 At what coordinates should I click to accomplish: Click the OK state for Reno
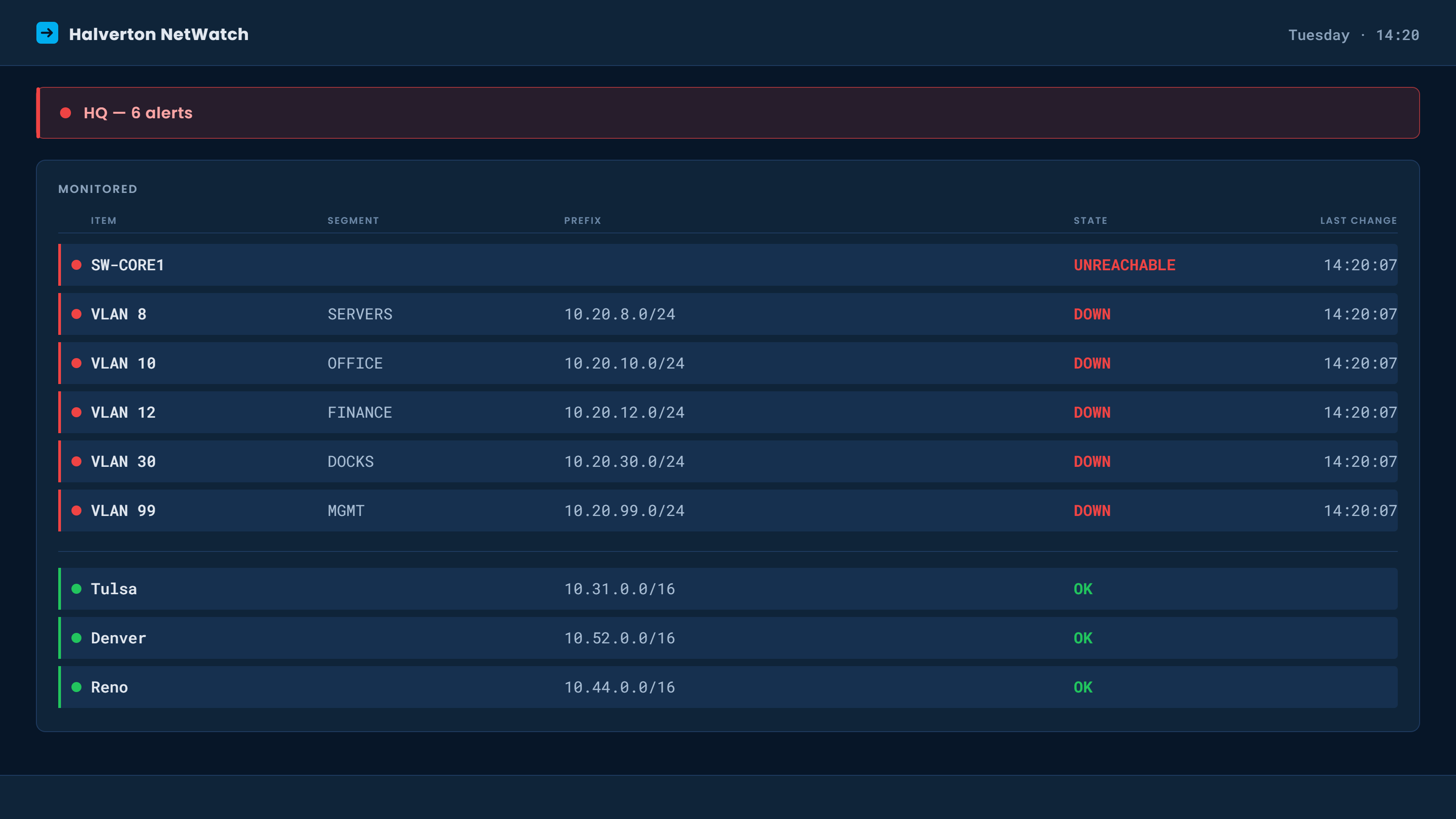[1083, 688]
